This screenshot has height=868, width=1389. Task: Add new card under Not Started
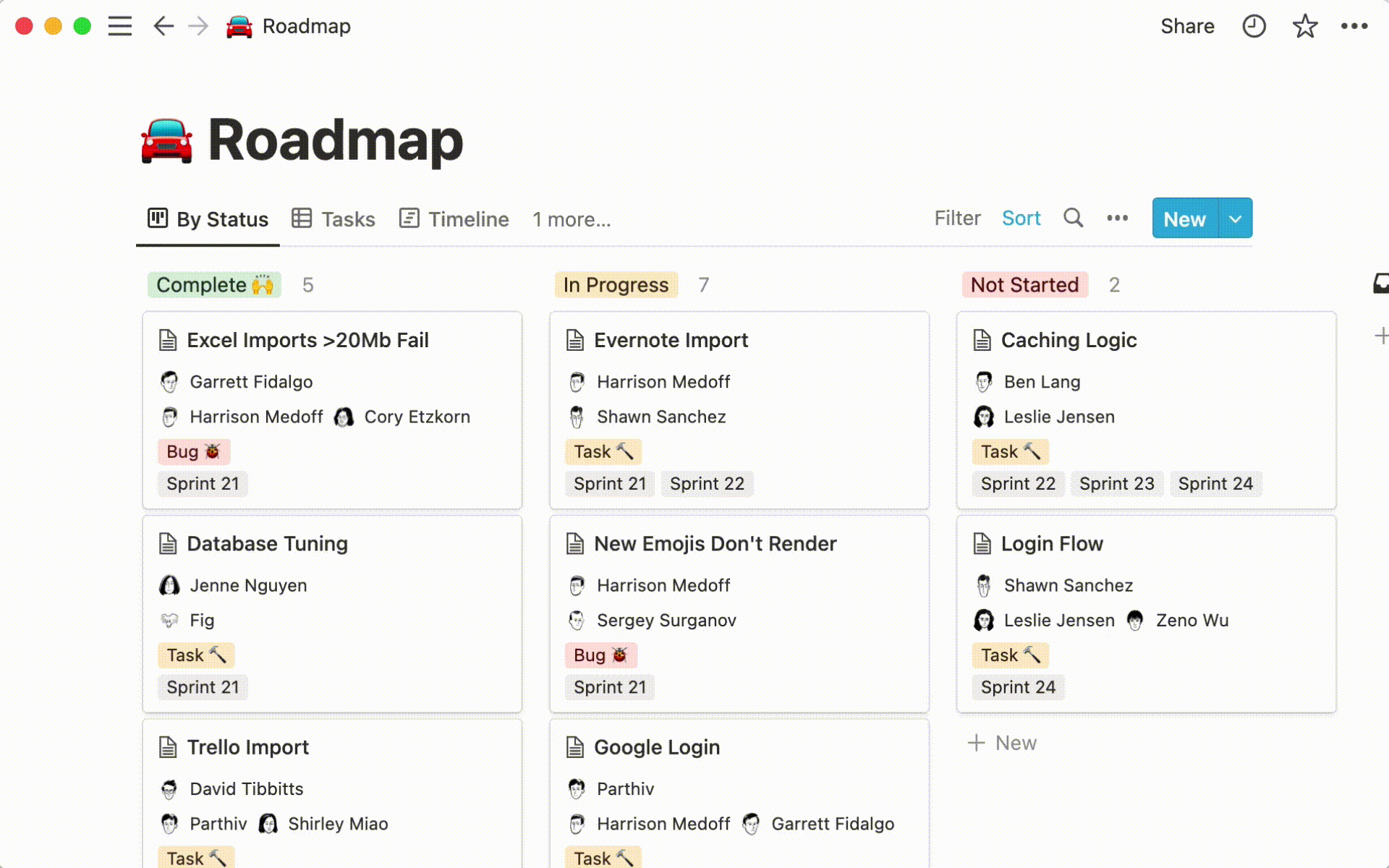(1003, 743)
